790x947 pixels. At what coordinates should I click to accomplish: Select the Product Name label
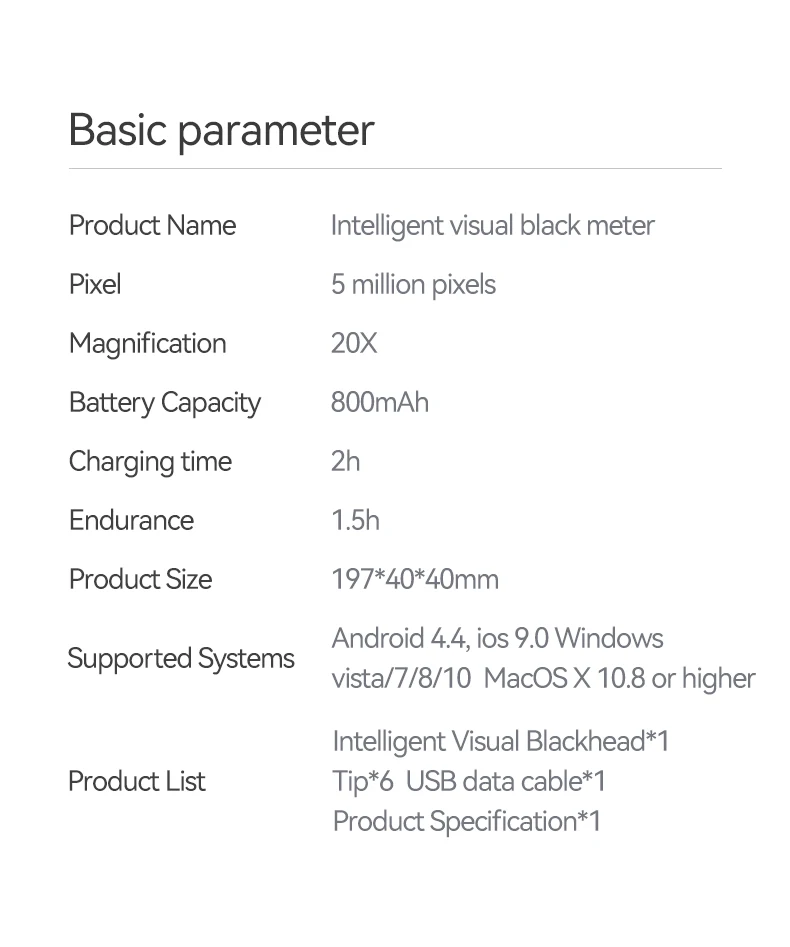[152, 226]
